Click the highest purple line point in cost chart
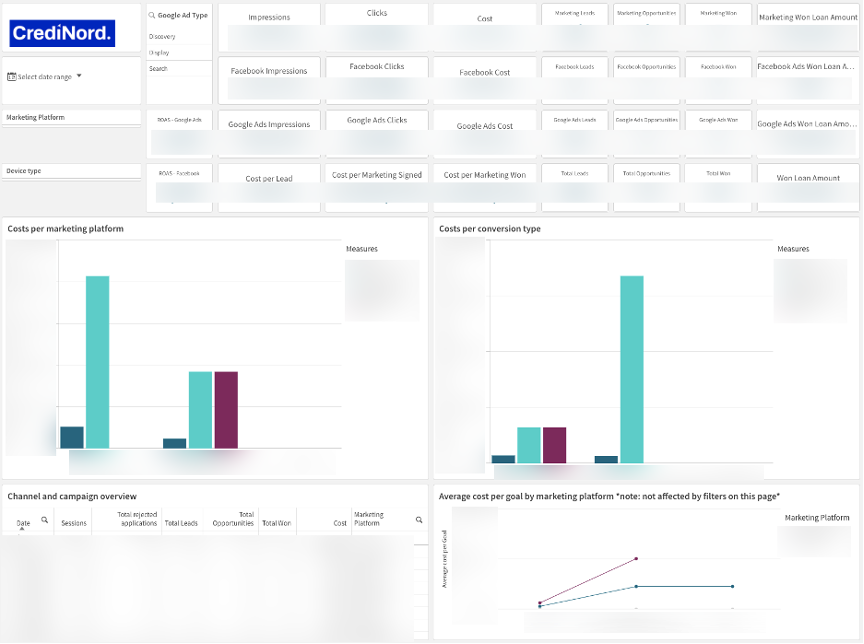Image resolution: width=864 pixels, height=644 pixels. (636, 558)
